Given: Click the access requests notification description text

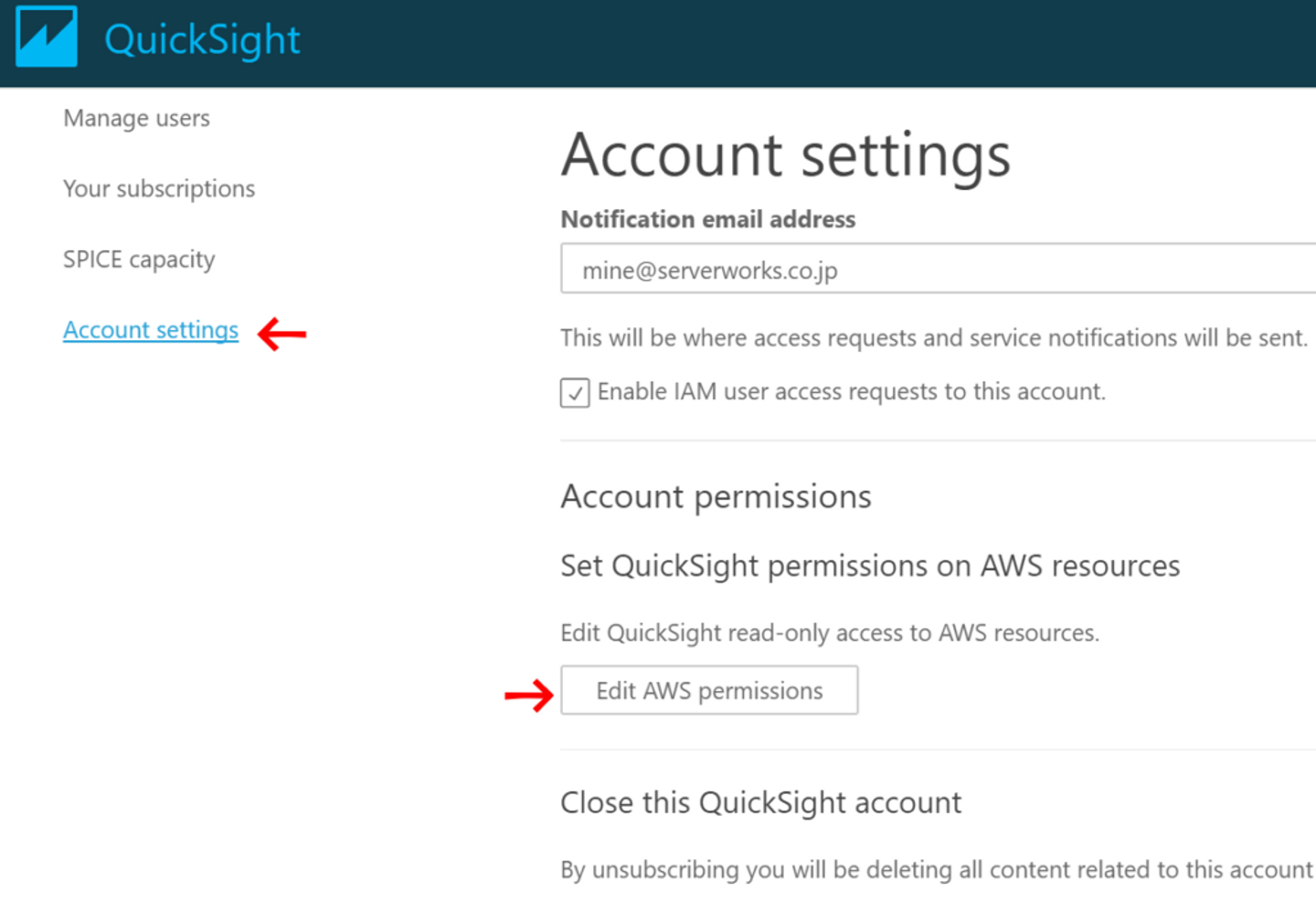Looking at the screenshot, I should pyautogui.click(x=933, y=338).
